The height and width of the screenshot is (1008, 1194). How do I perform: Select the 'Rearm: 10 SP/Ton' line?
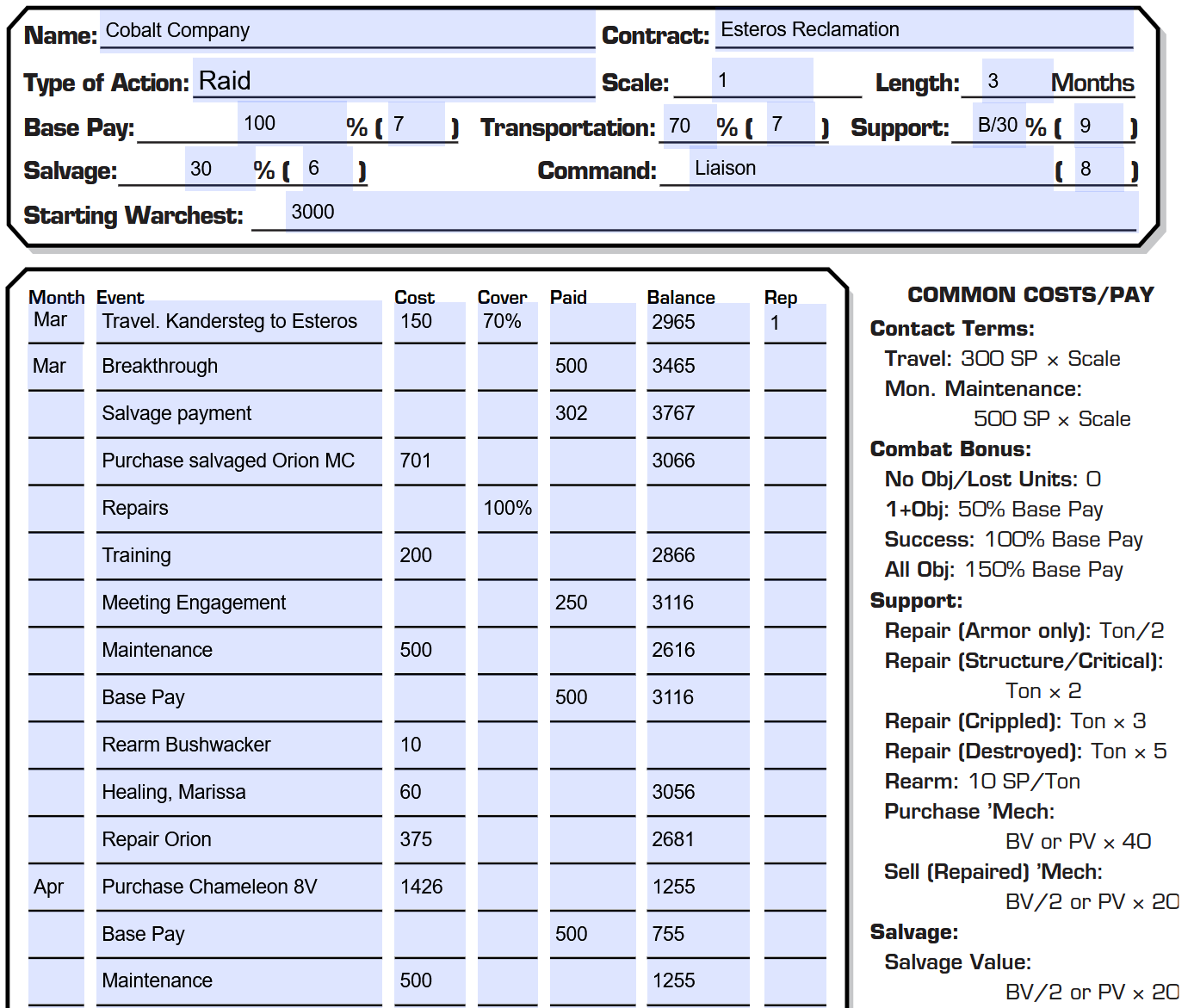pyautogui.click(x=982, y=782)
